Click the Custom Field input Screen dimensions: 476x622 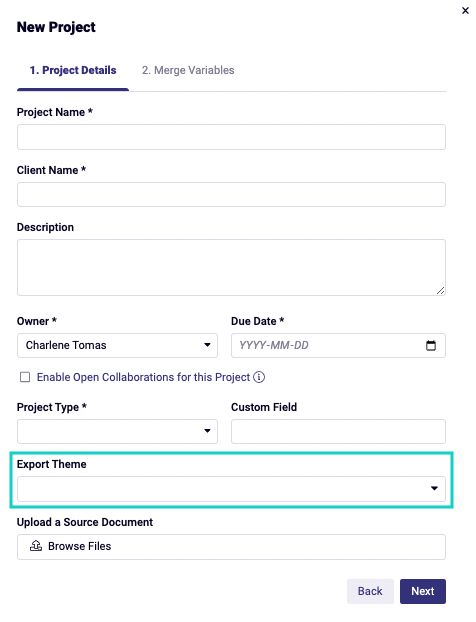[338, 431]
